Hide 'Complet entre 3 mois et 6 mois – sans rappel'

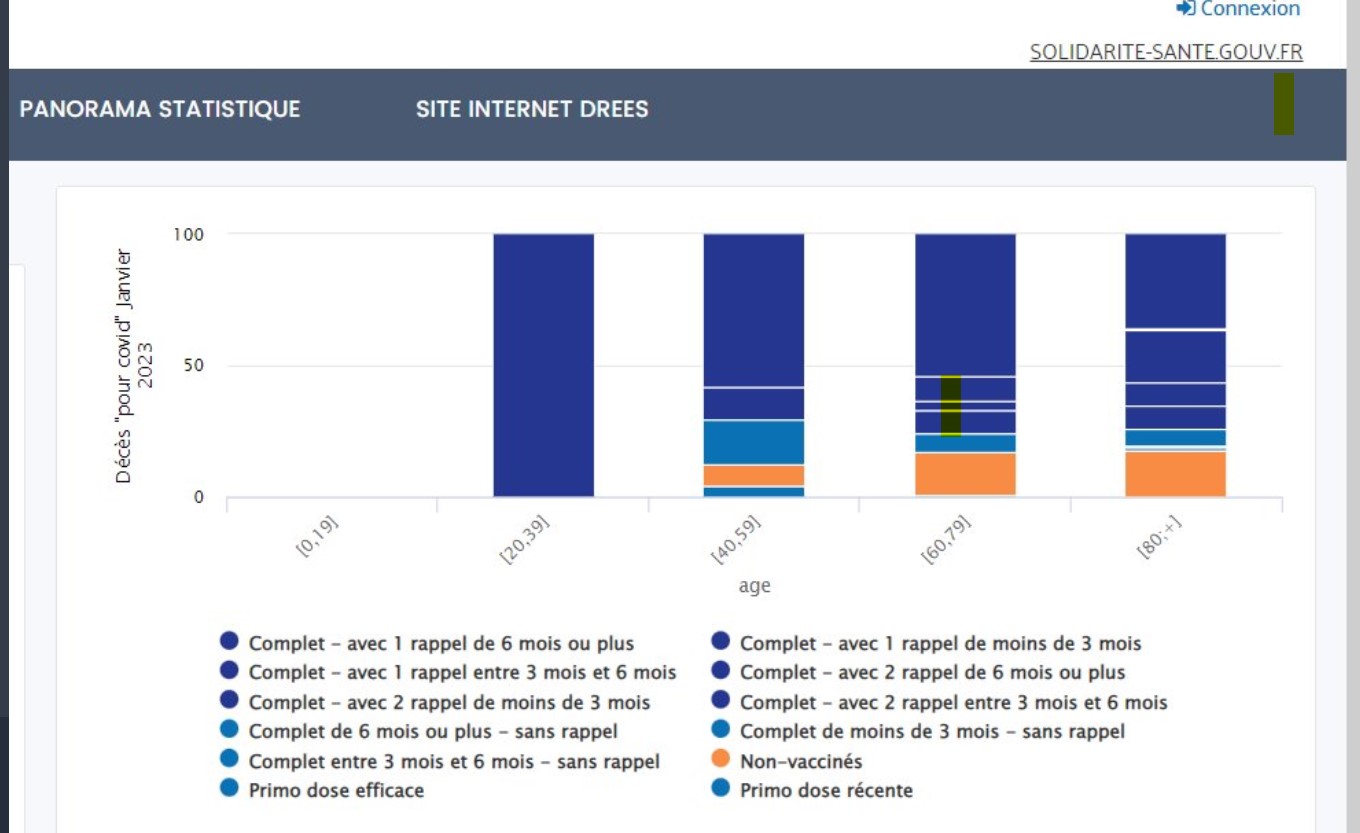tap(454, 761)
